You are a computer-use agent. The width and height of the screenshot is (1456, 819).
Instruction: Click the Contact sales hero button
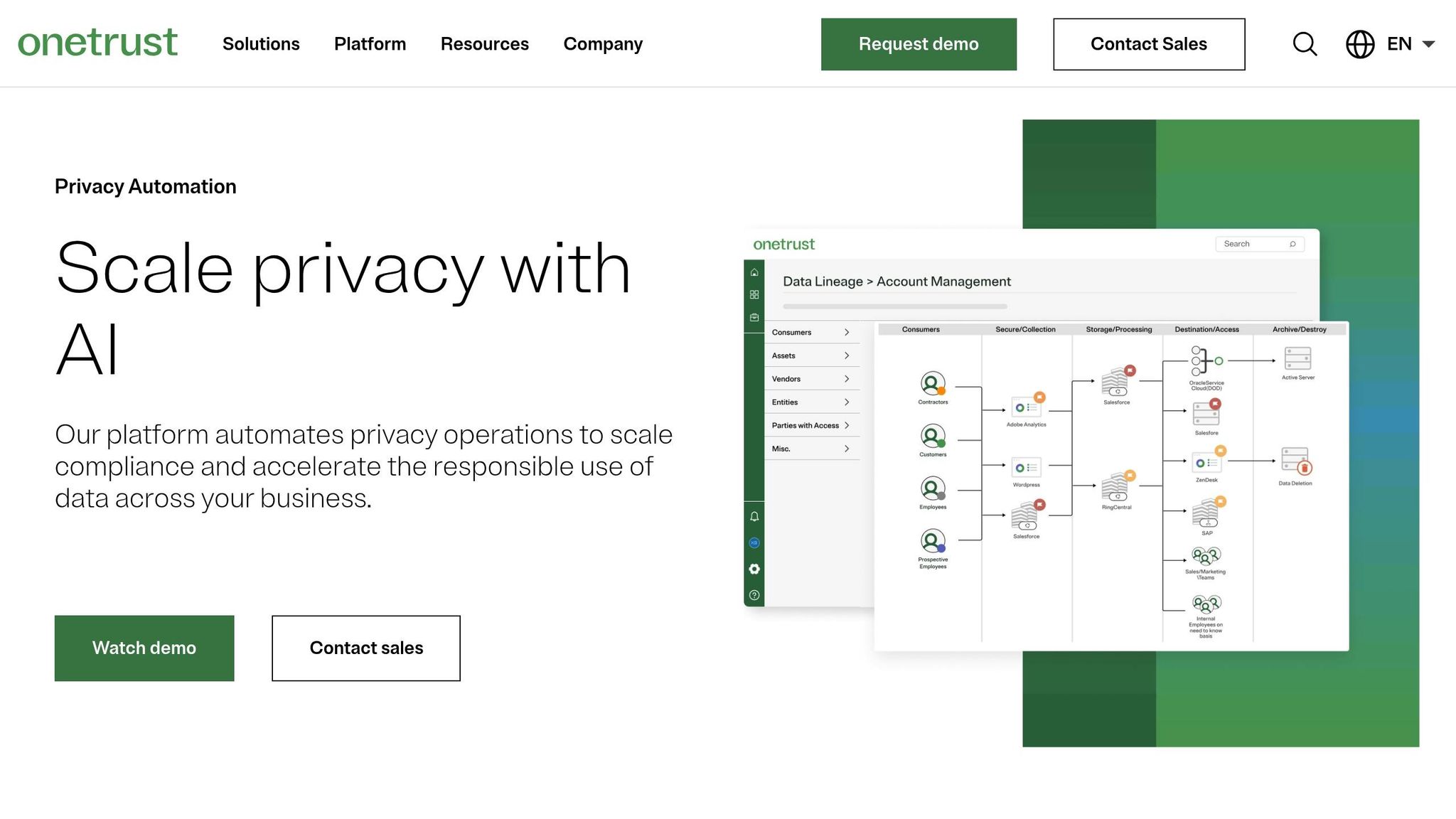(366, 648)
